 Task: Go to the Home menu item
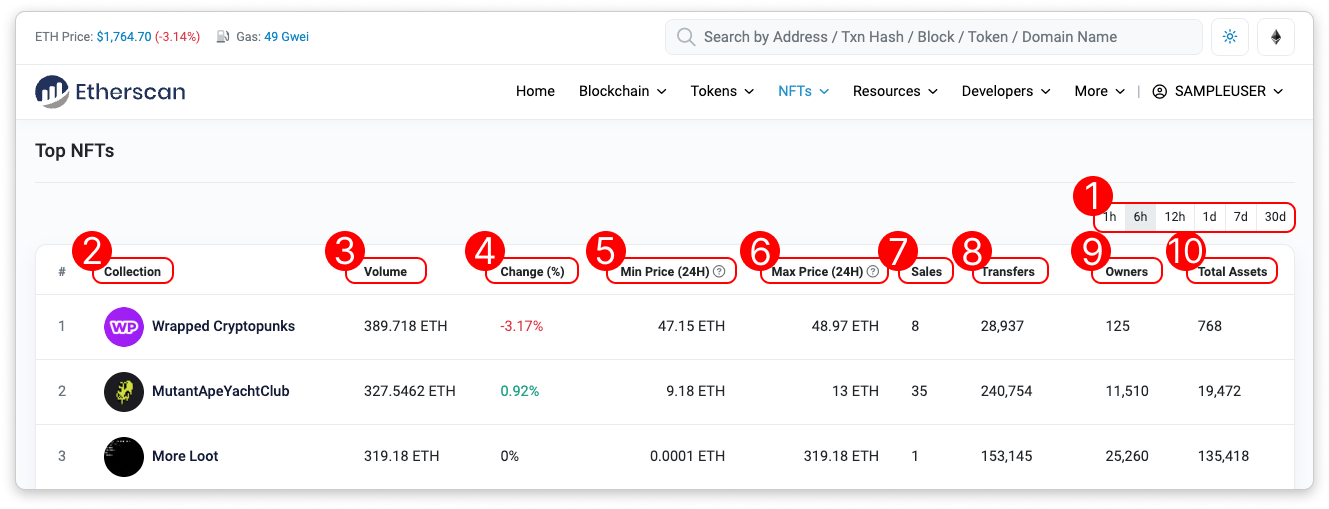point(535,91)
